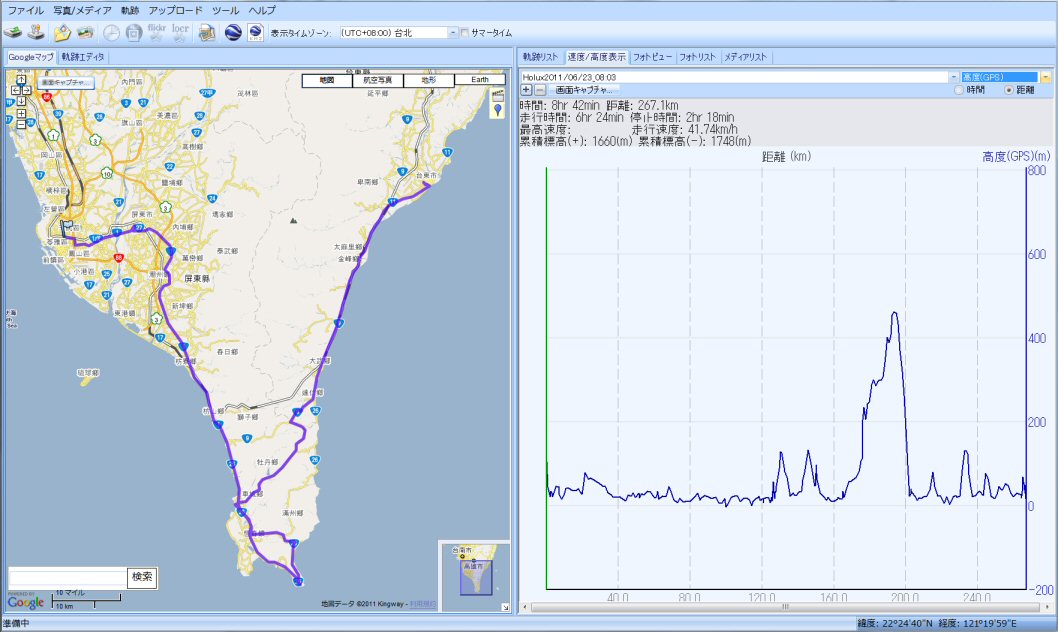The width and height of the screenshot is (1058, 632).
Task: Open the ヘルプ menu
Action: [x=262, y=10]
